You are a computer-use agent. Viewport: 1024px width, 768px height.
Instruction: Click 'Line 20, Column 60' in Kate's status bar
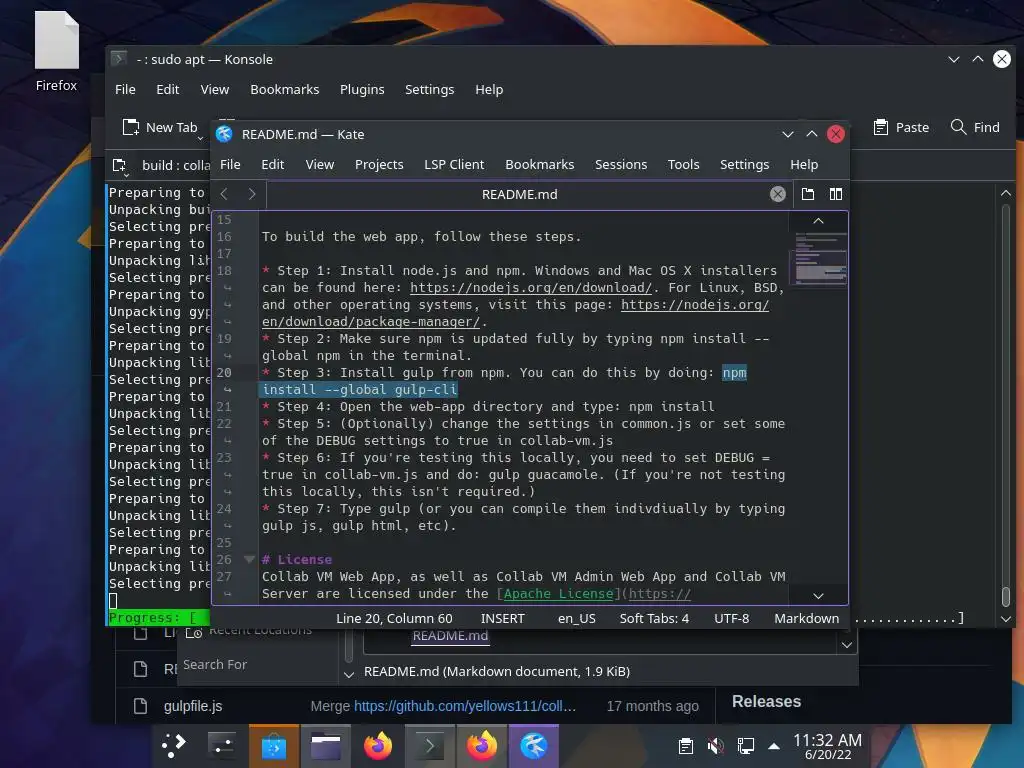click(394, 618)
